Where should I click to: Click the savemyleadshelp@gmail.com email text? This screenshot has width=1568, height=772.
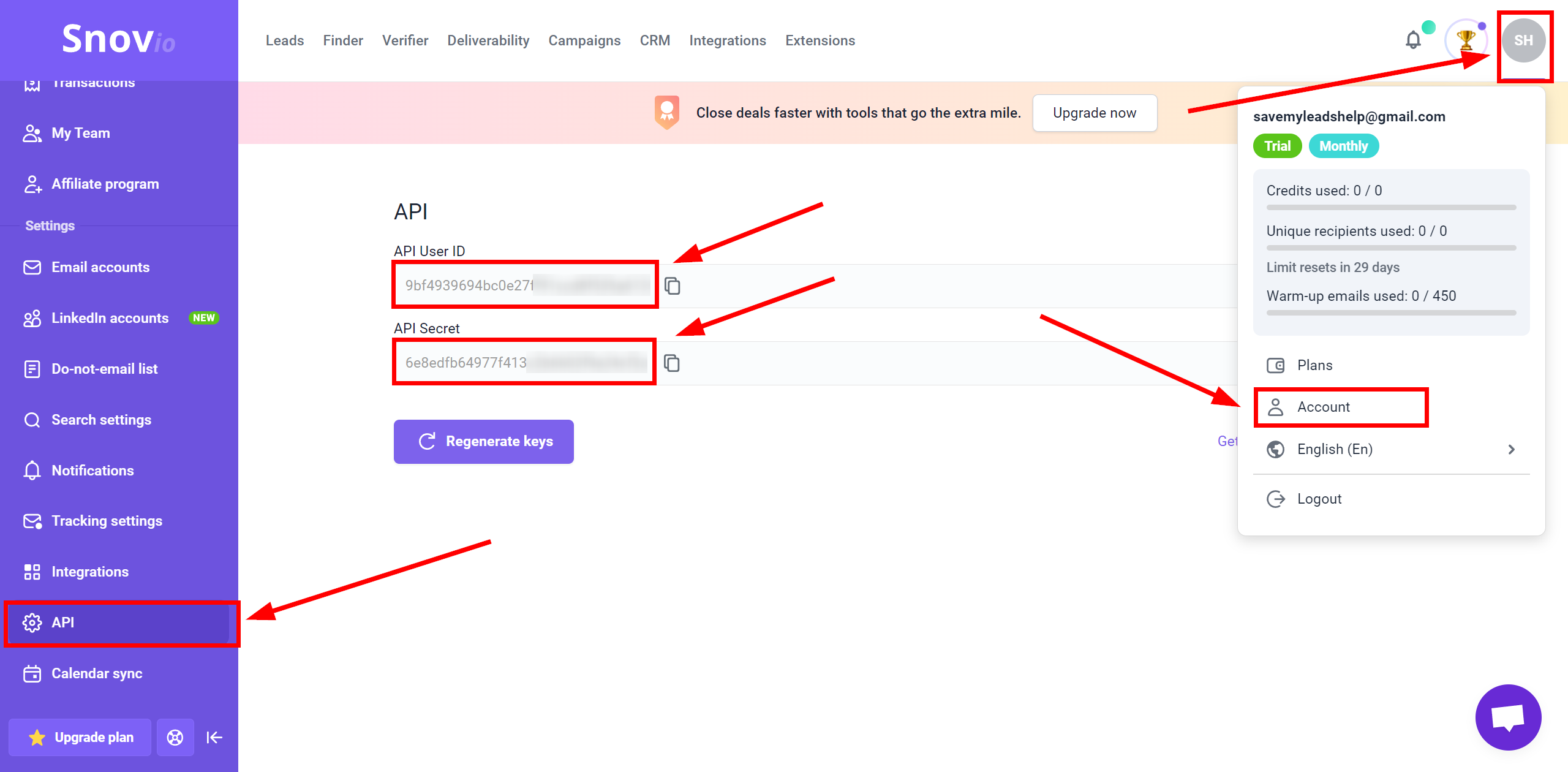coord(1349,117)
